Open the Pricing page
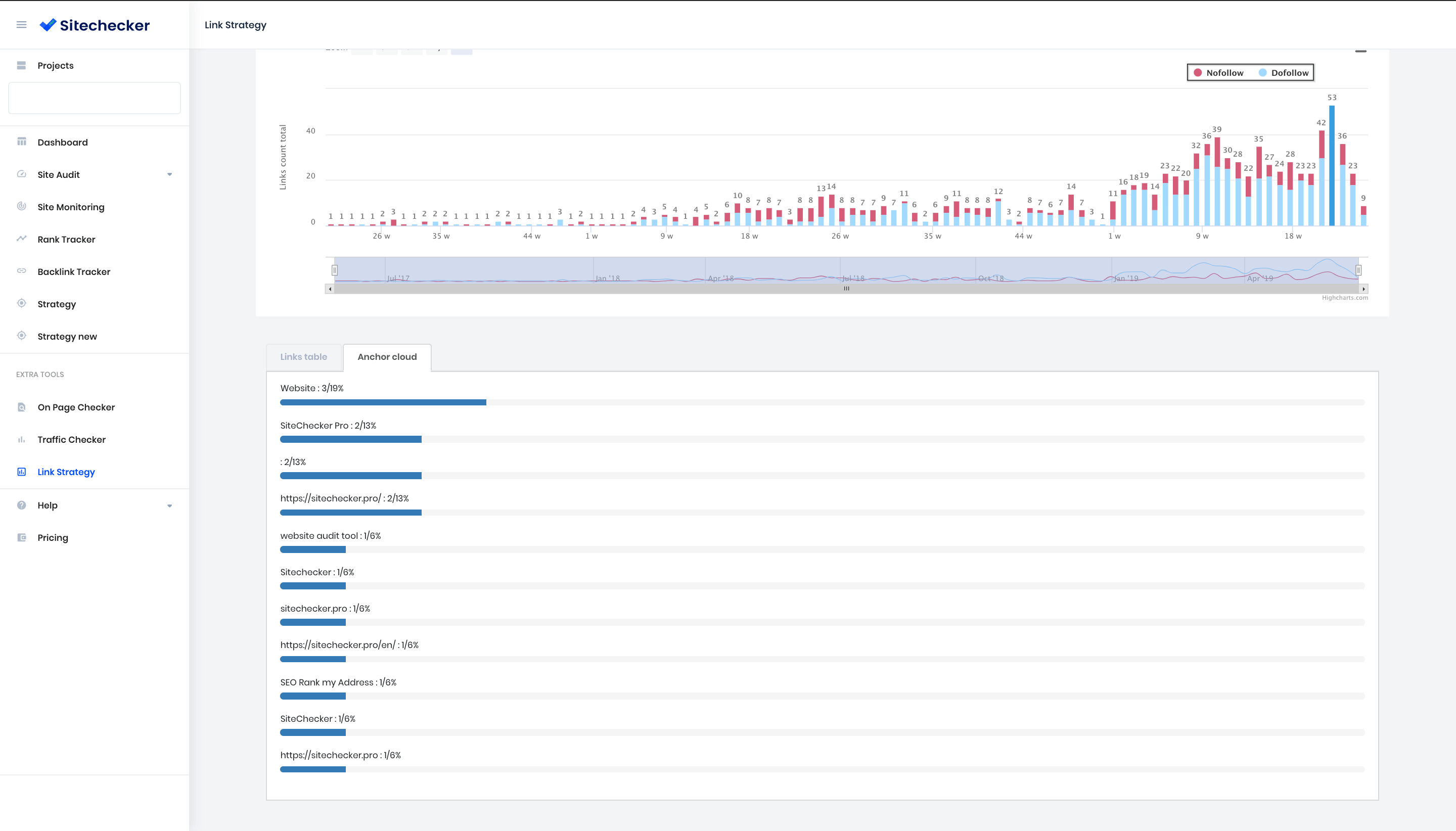Viewport: 1456px width, 831px height. click(53, 538)
